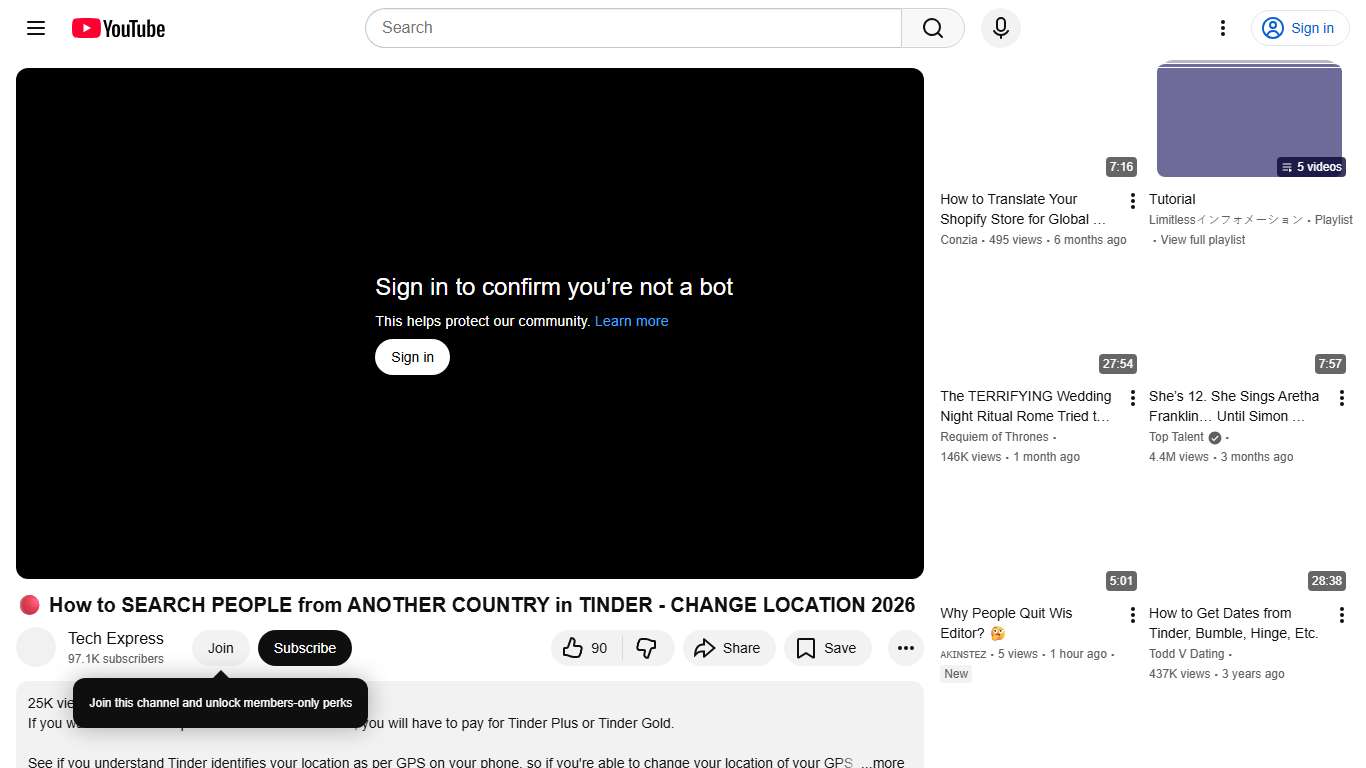Open the three-dot menu next to Sign in
The image size is (1366, 768).
[1222, 28]
